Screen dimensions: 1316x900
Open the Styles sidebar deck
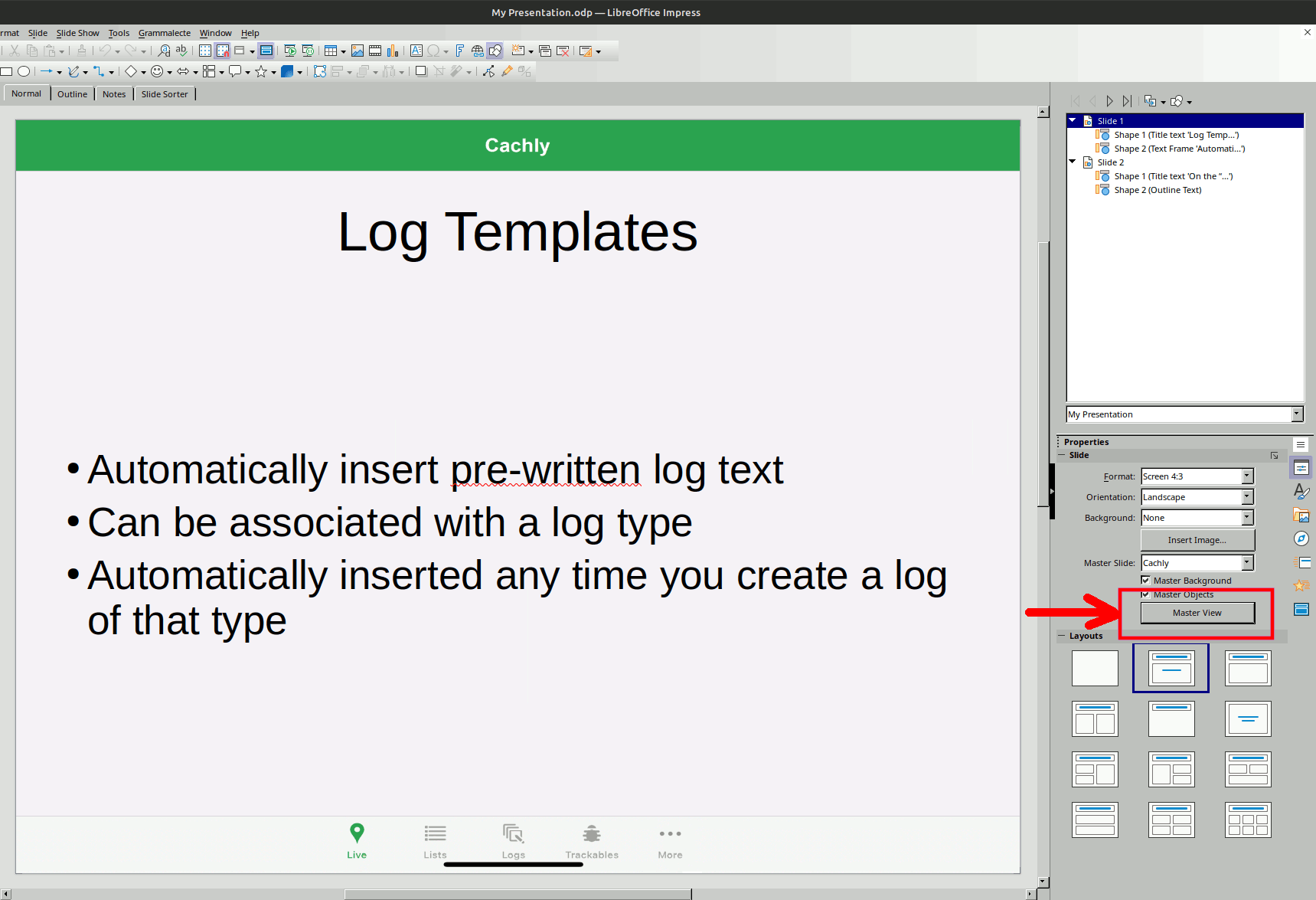[x=1301, y=491]
